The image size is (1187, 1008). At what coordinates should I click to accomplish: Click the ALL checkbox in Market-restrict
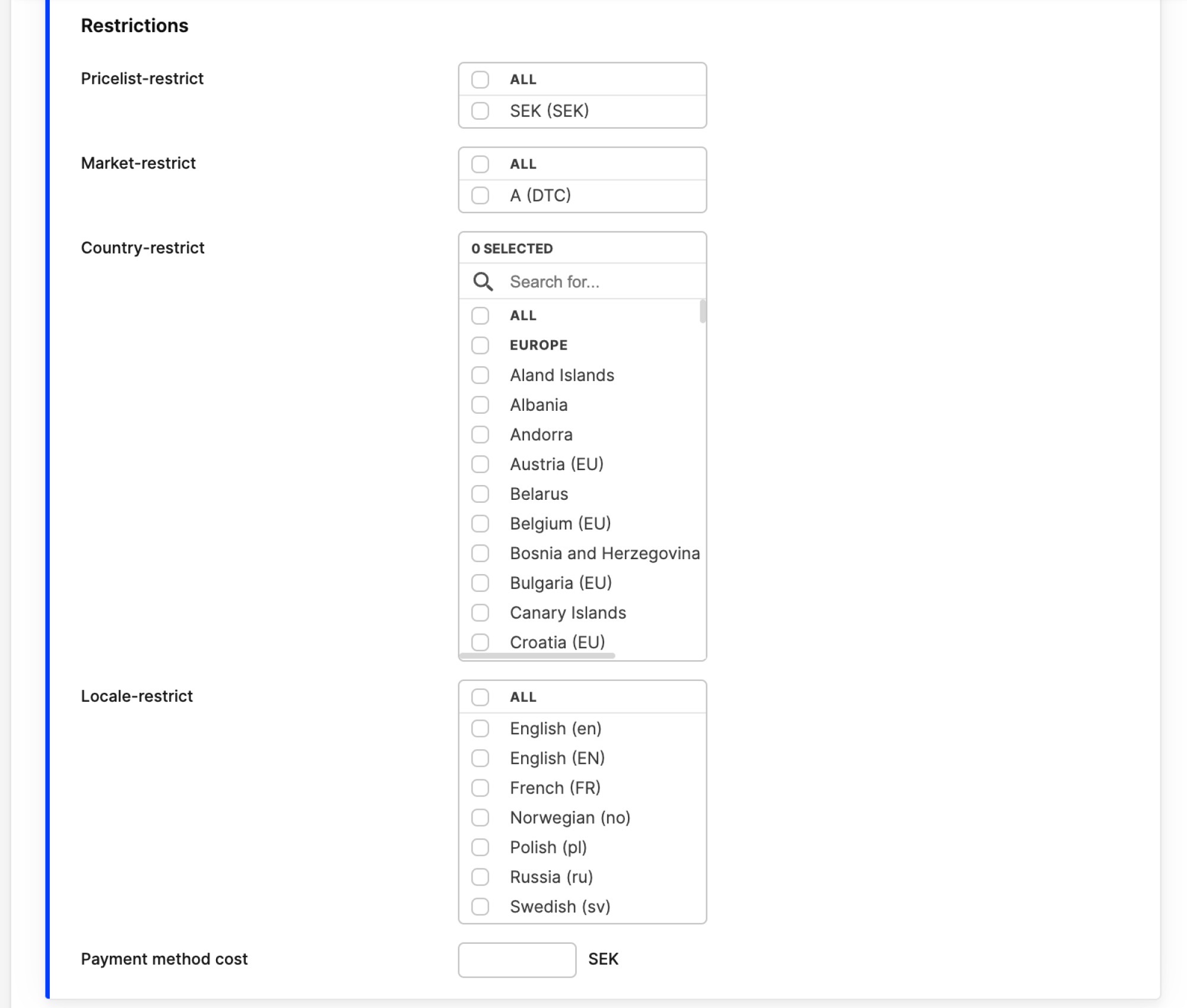480,163
